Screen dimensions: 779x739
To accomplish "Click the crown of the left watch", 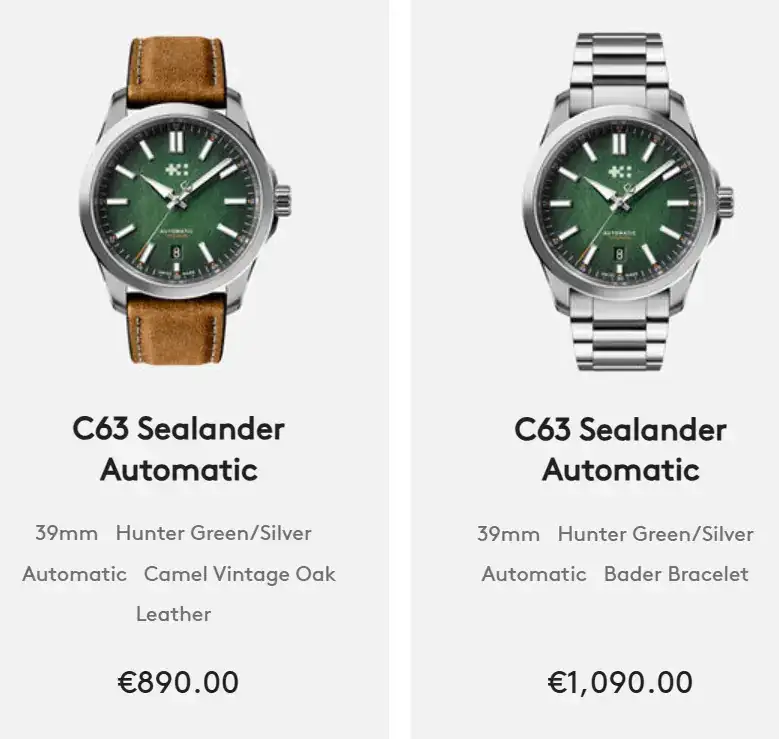I will tap(282, 200).
